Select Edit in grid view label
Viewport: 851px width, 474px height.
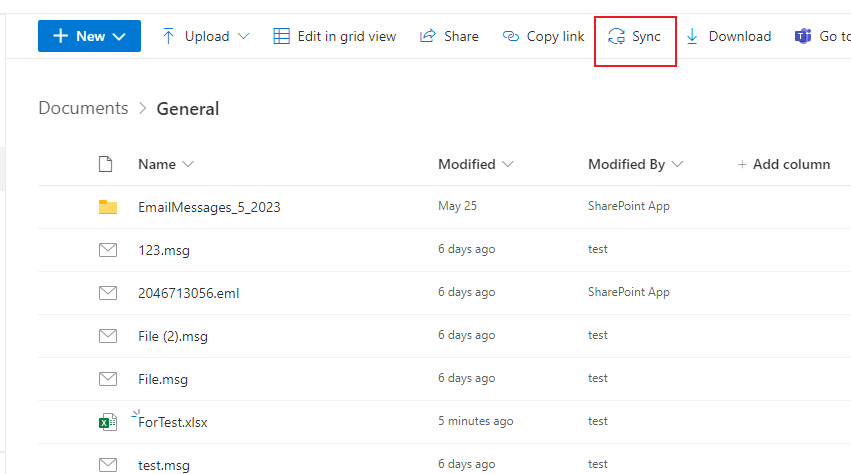point(347,36)
